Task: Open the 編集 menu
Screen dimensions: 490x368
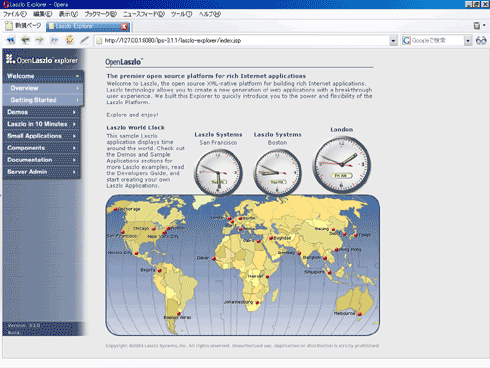Action: [x=43, y=14]
